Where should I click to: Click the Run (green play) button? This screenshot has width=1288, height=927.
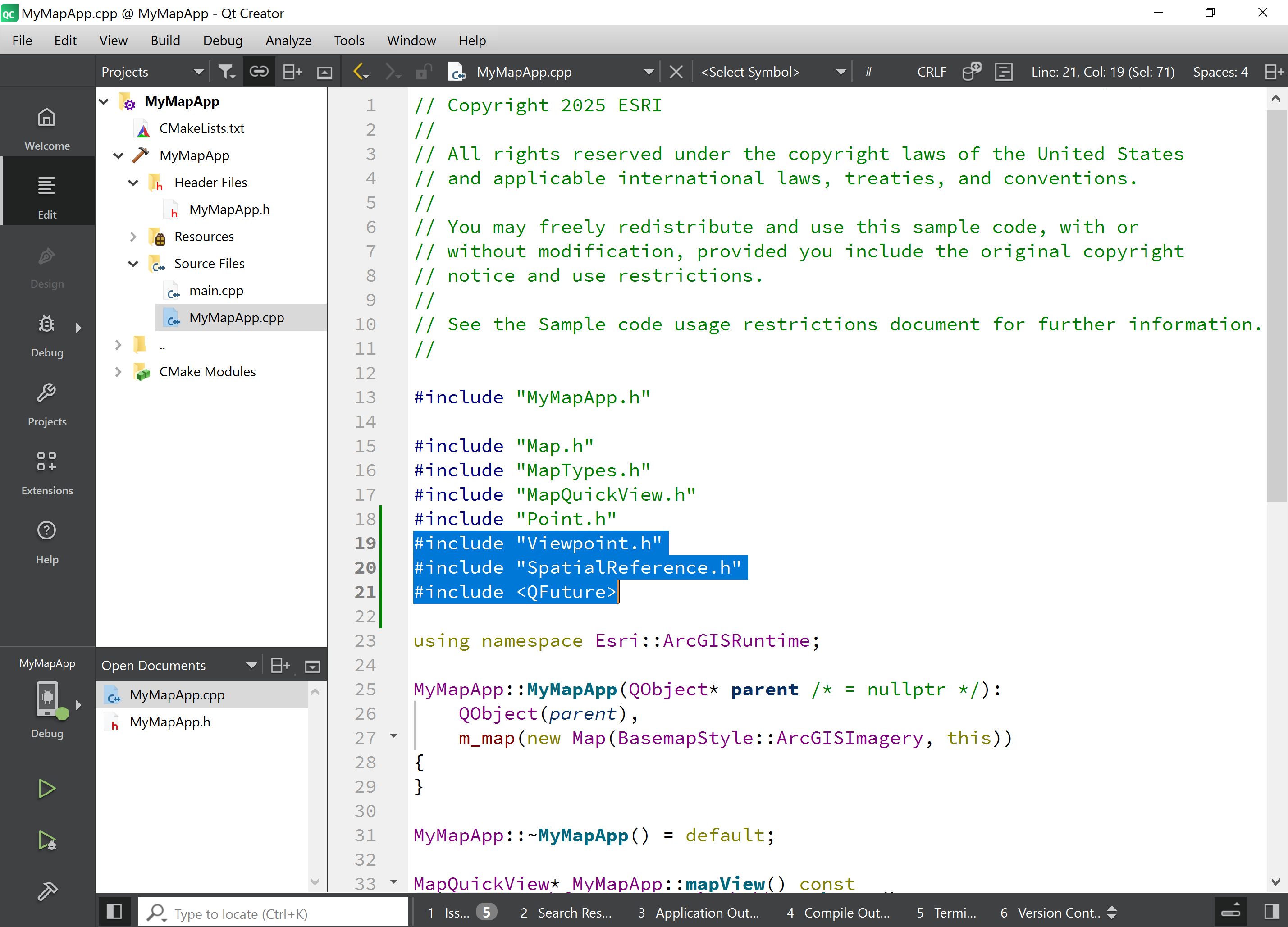click(x=46, y=788)
